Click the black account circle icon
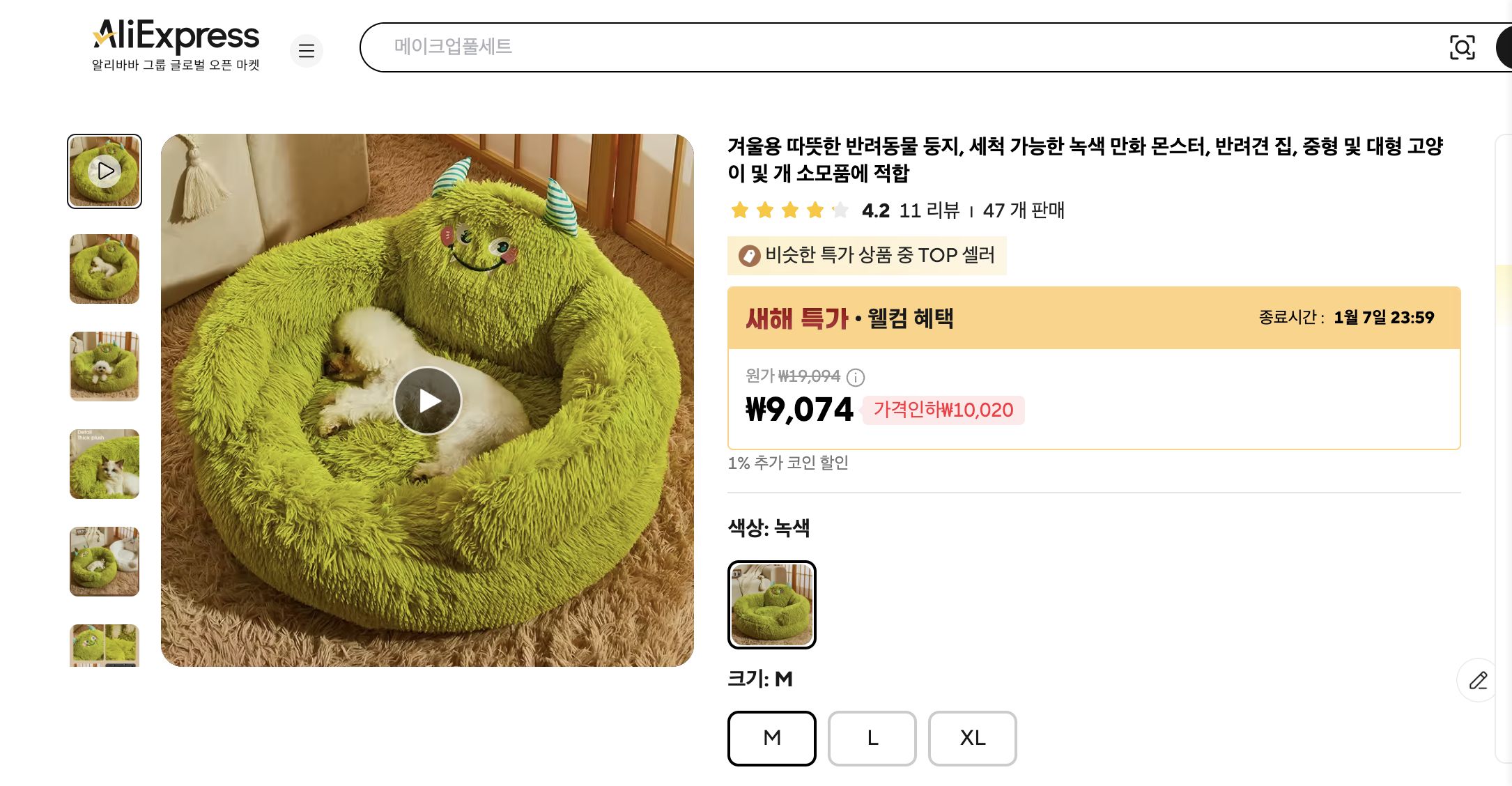The width and height of the screenshot is (1512, 786). click(1505, 47)
